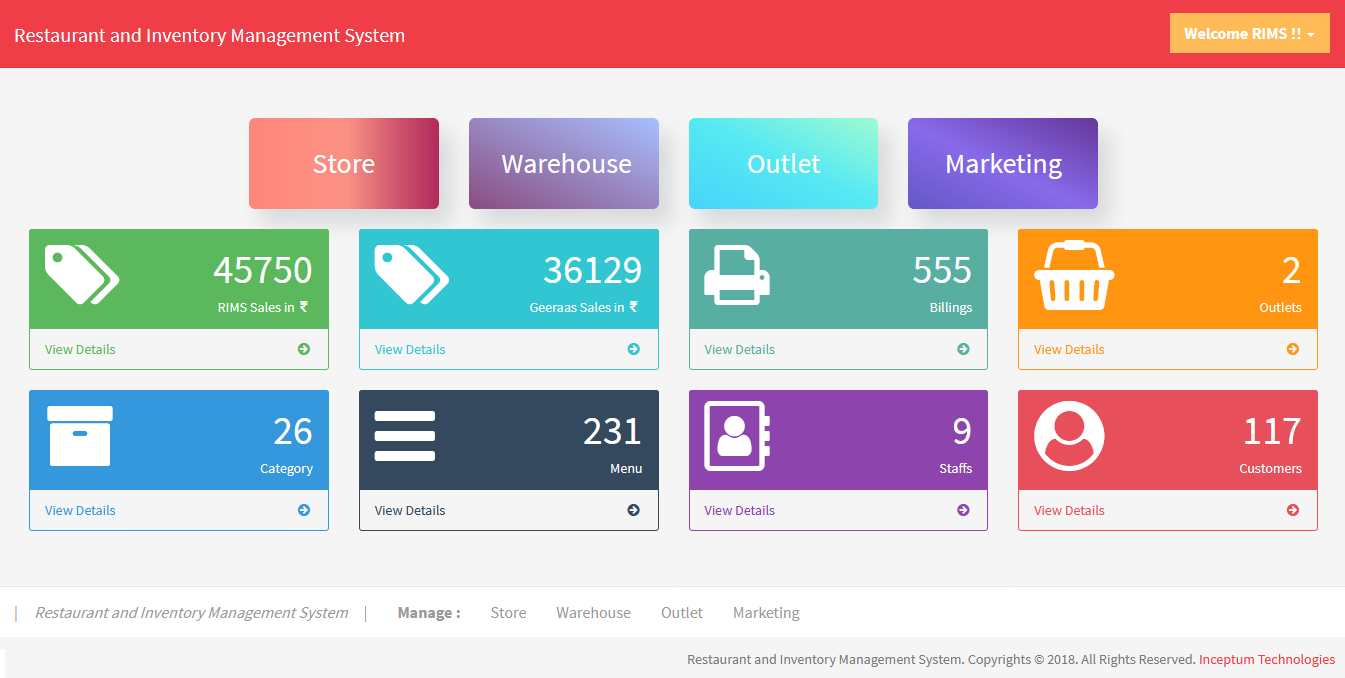
Task: Open the Store module tile
Action: [x=344, y=164]
